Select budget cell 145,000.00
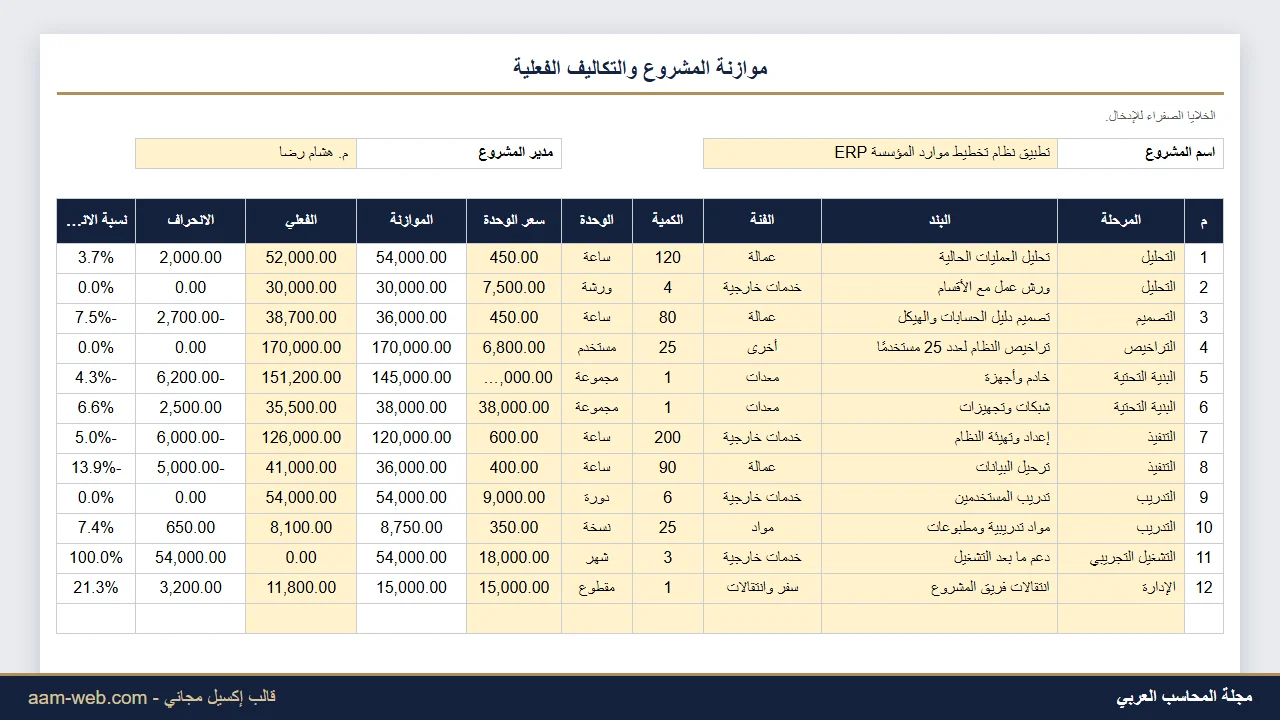This screenshot has width=1280, height=720. (411, 378)
